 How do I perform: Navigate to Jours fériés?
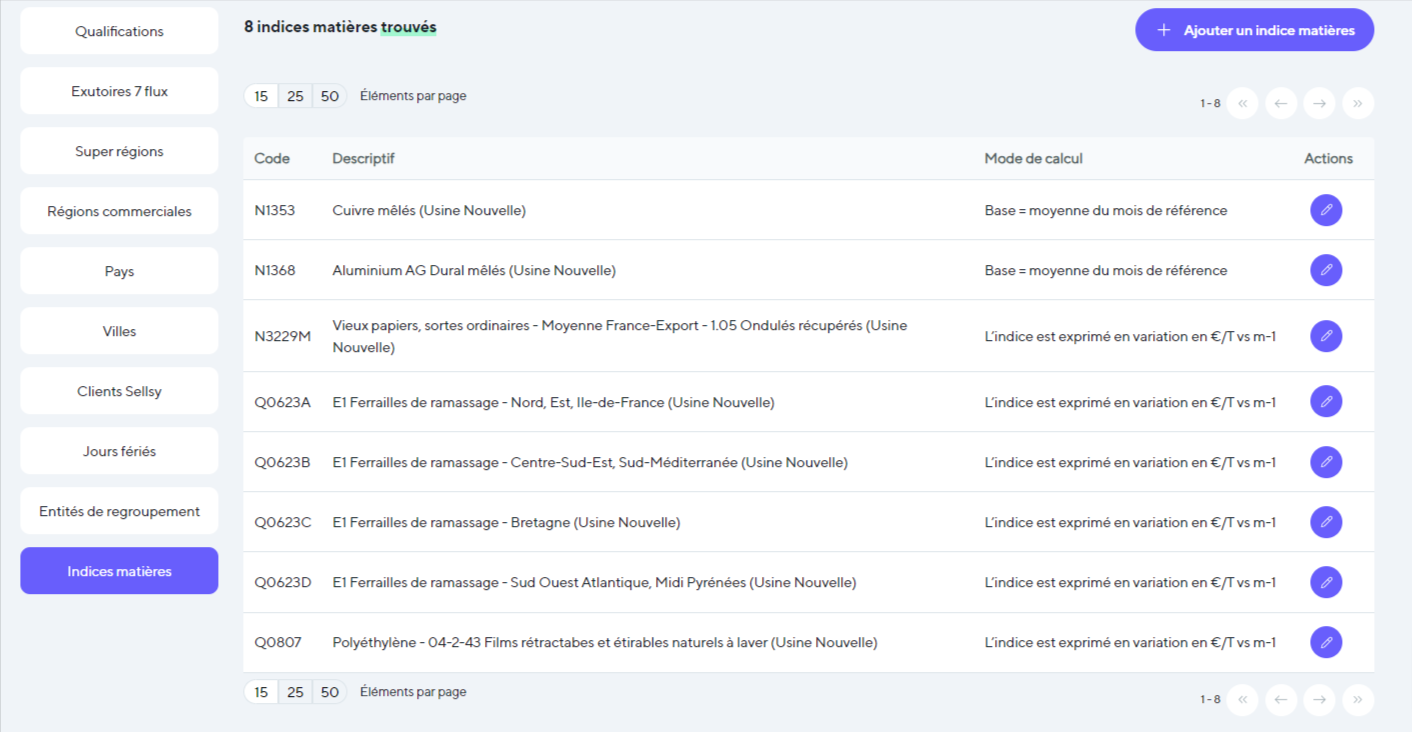(x=119, y=451)
